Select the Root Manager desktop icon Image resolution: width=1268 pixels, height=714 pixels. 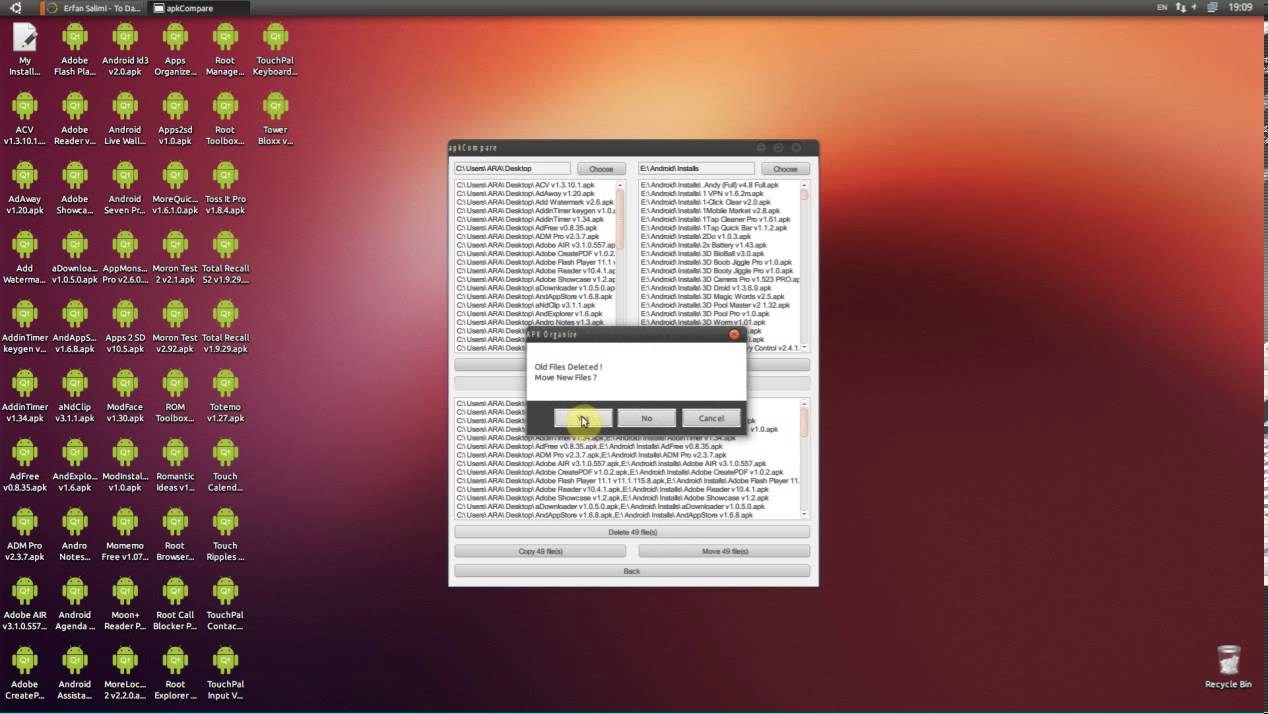[x=225, y=50]
